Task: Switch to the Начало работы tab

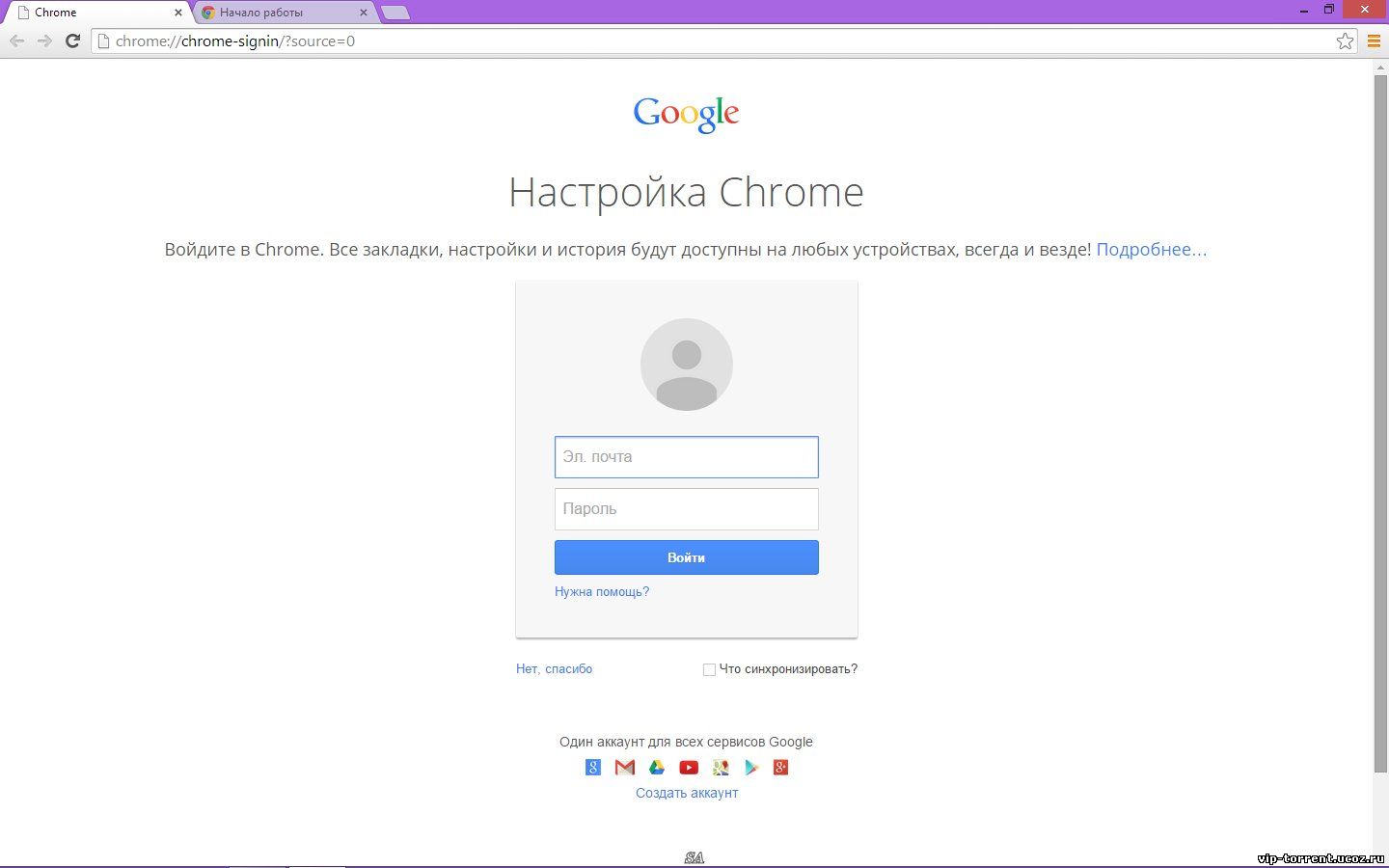Action: pos(286,13)
